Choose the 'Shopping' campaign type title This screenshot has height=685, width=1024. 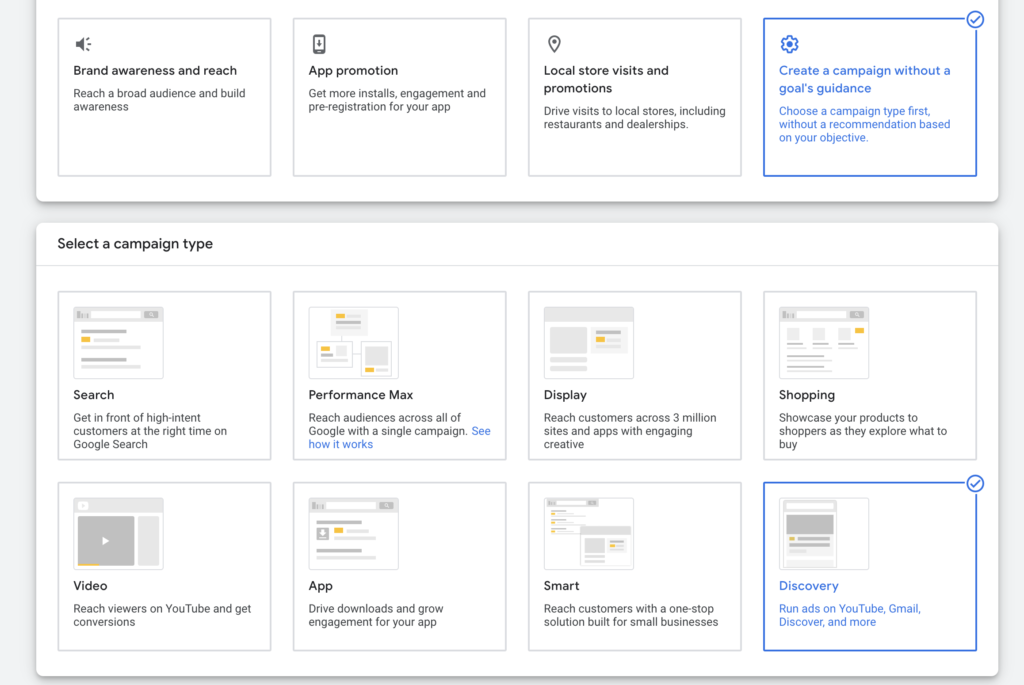[x=807, y=395]
